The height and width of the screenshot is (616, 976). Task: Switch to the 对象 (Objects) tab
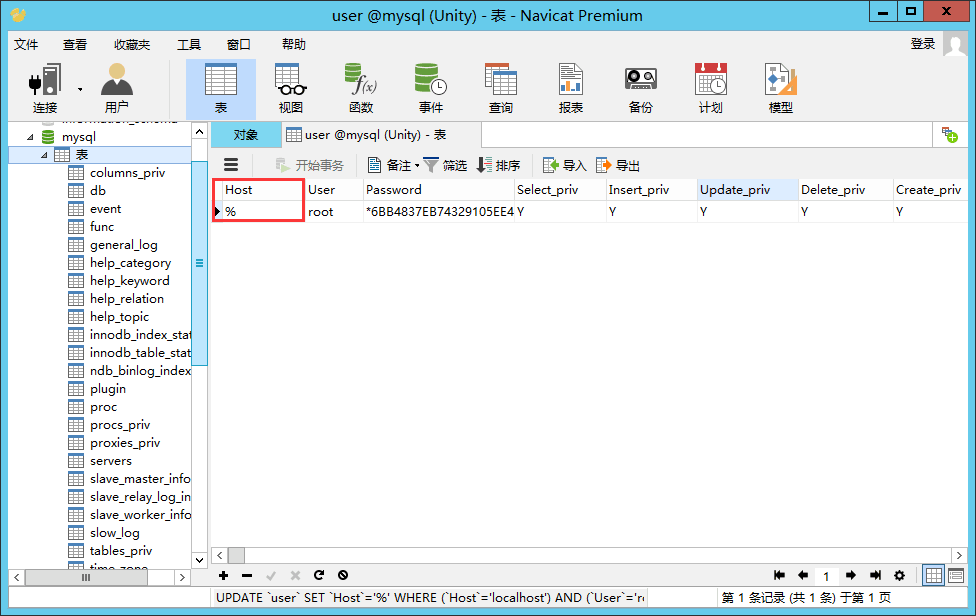tap(247, 134)
